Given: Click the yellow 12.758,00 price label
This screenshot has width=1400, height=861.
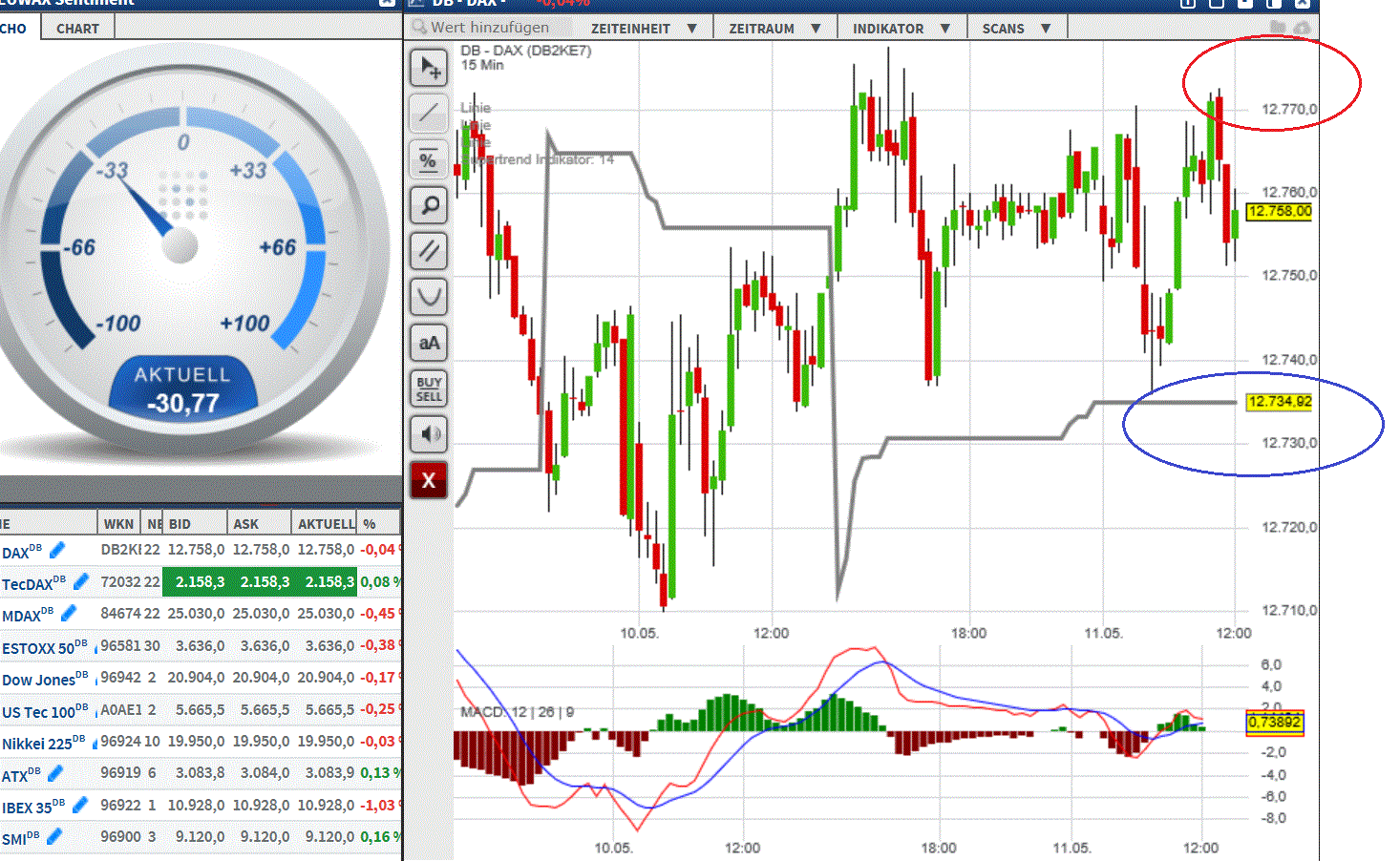Looking at the screenshot, I should tap(1280, 213).
